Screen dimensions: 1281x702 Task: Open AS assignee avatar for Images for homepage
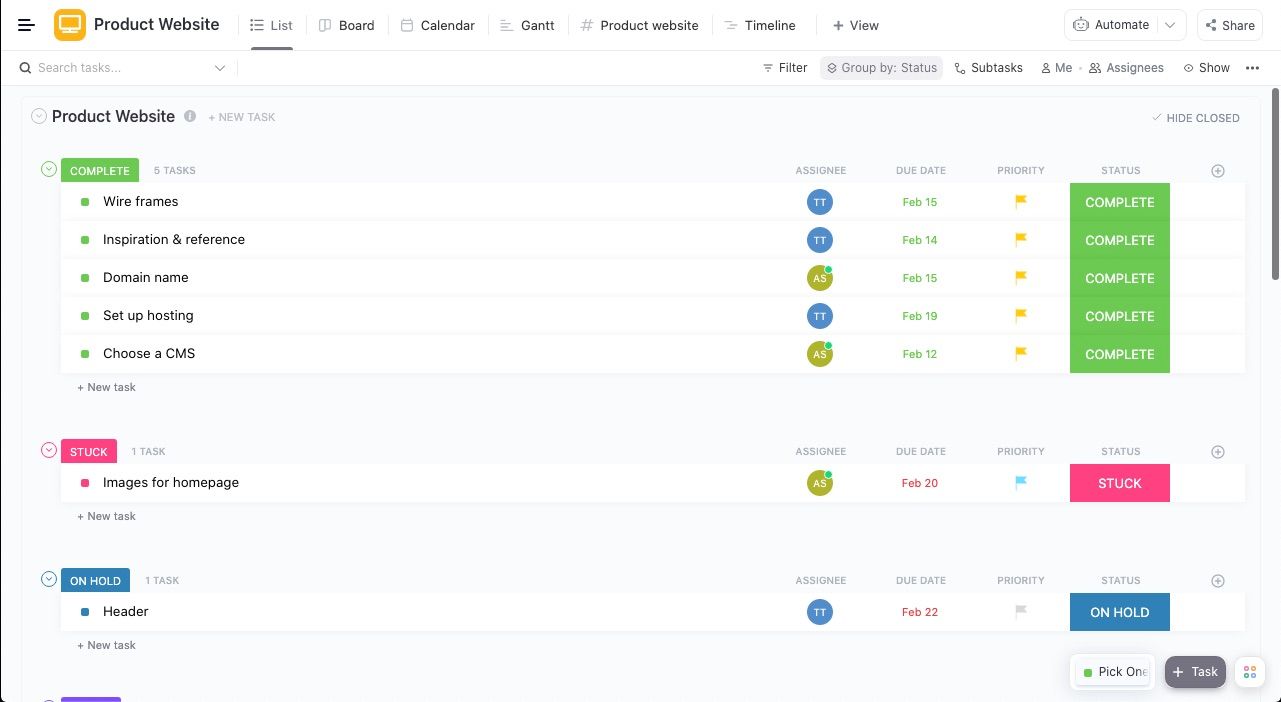820,483
